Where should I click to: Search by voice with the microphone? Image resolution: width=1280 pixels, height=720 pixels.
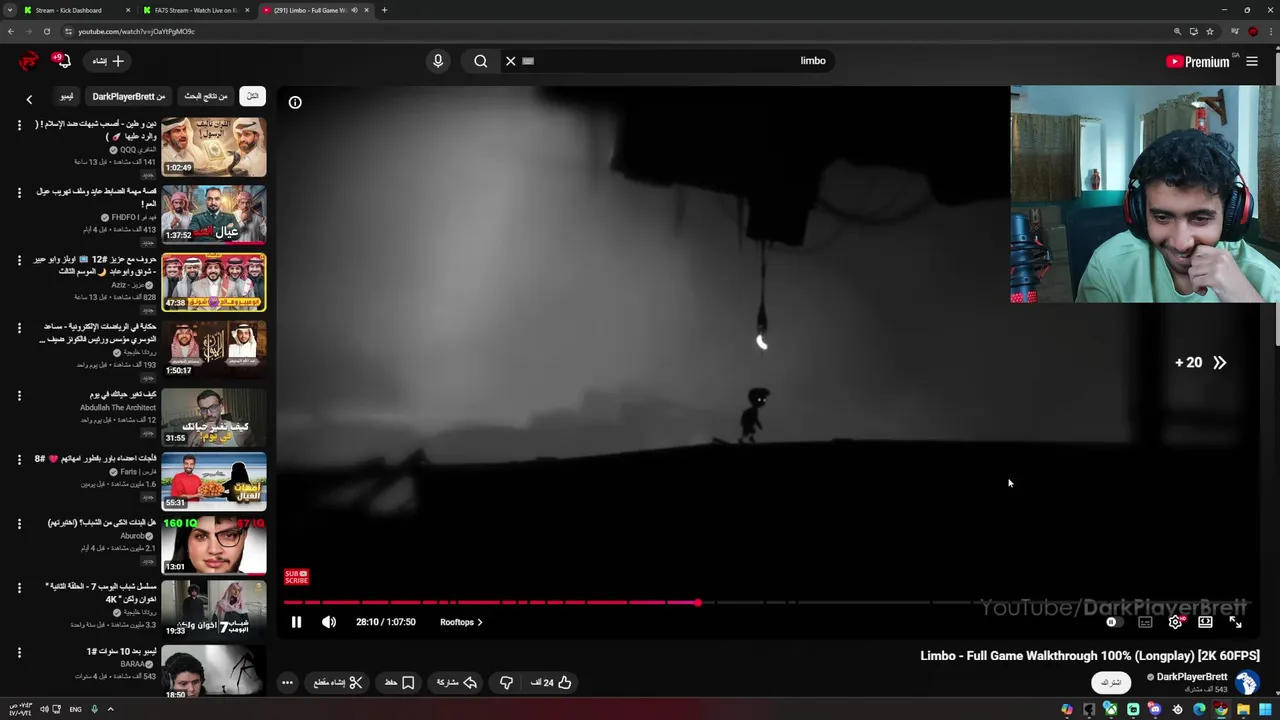pos(438,61)
